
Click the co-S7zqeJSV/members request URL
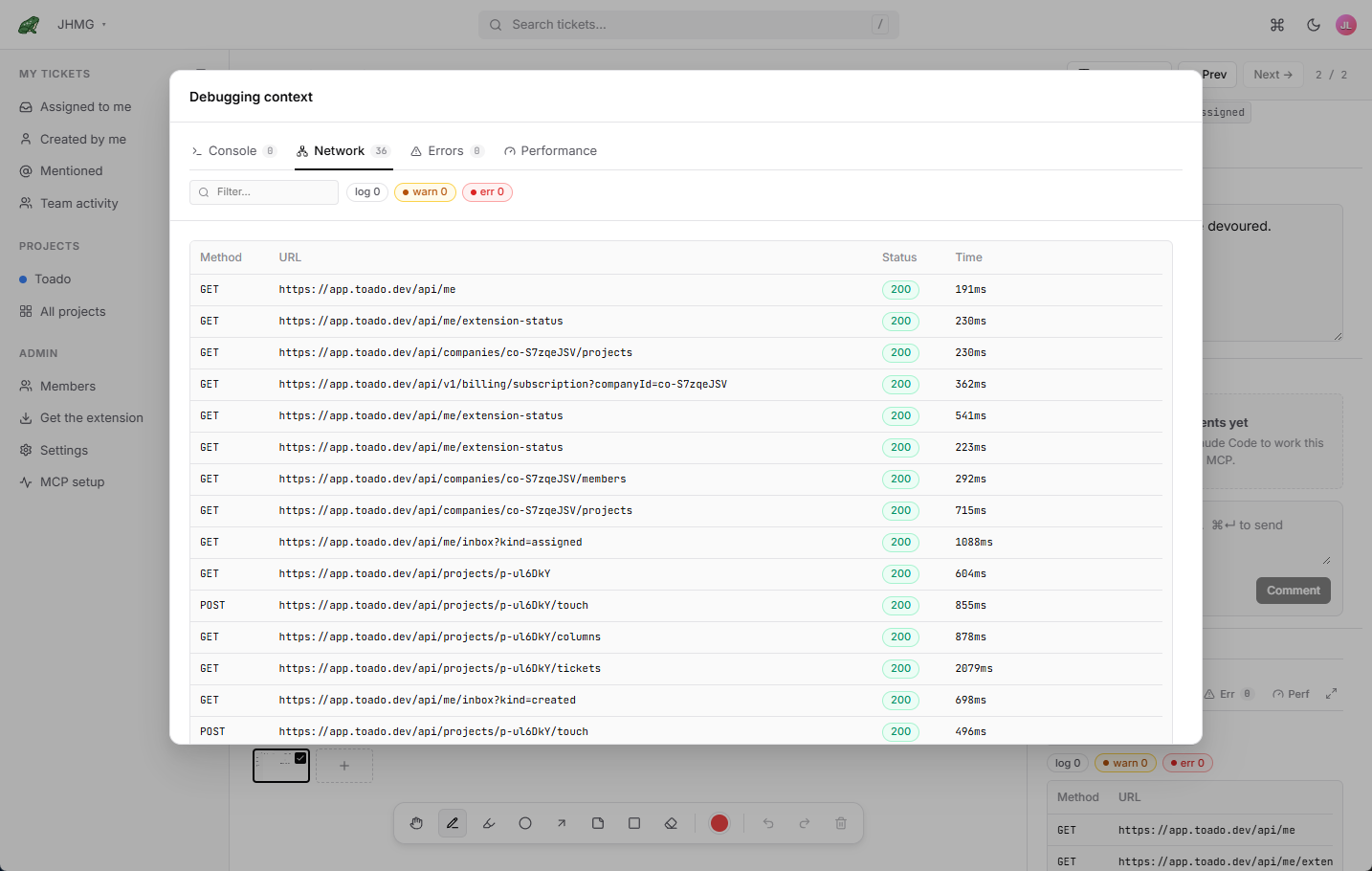(453, 479)
